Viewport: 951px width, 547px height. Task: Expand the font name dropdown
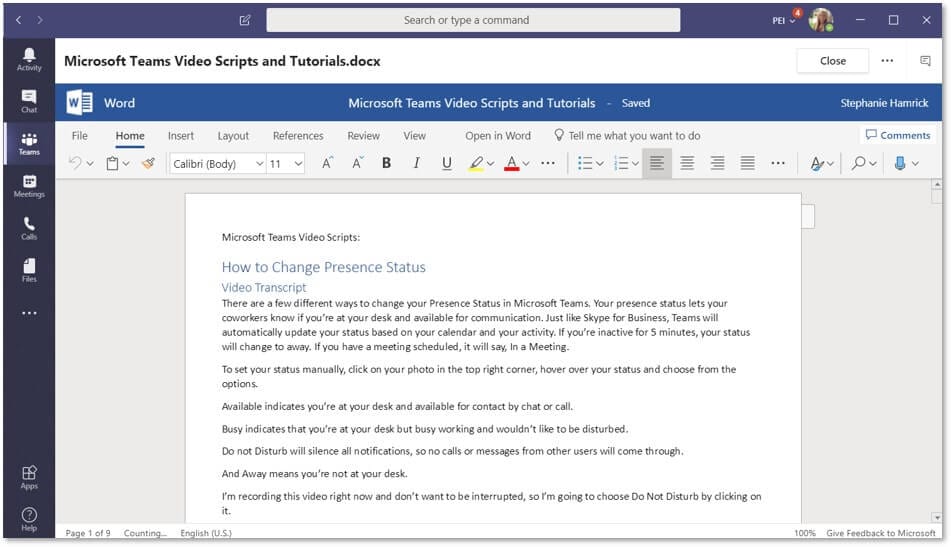[x=260, y=164]
